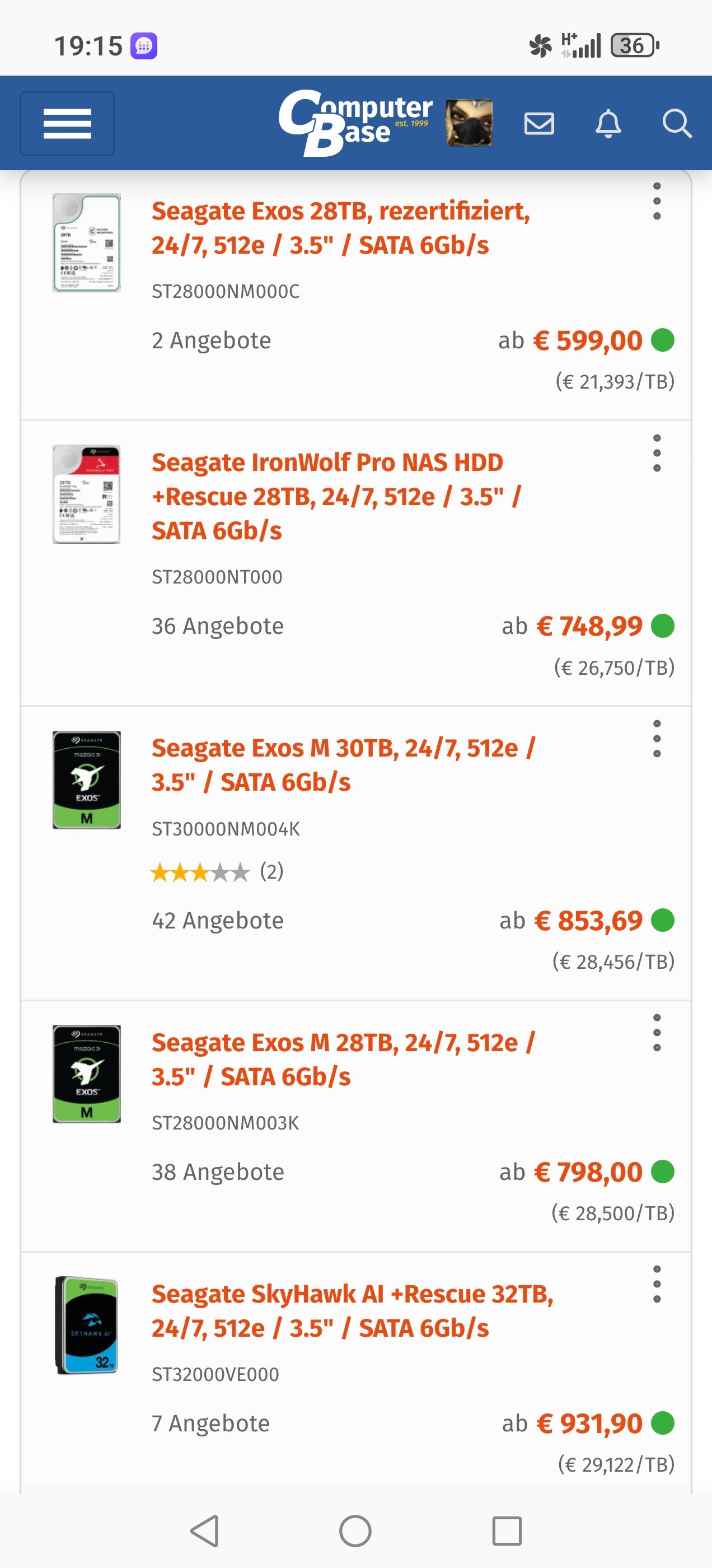The width and height of the screenshot is (712, 1568).
Task: Open three-dot menu for Exos M 28TB
Action: (657, 1033)
